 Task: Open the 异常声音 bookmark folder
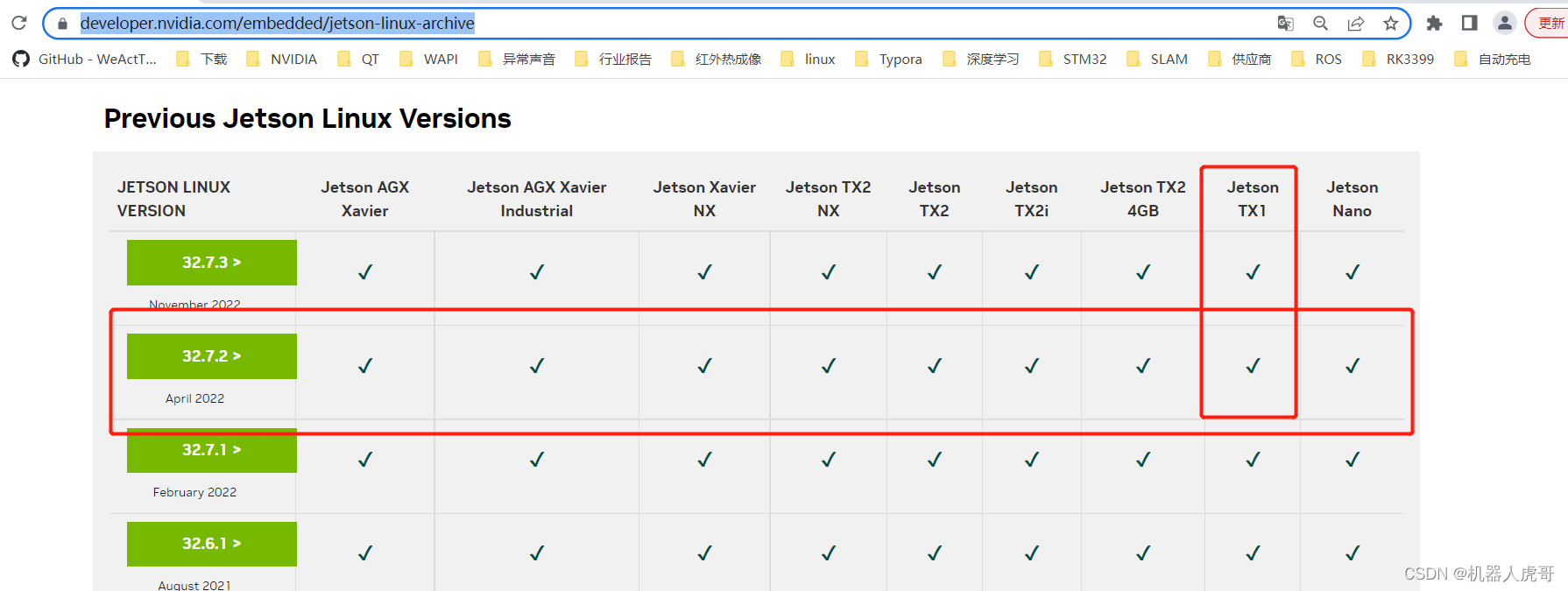coord(517,59)
